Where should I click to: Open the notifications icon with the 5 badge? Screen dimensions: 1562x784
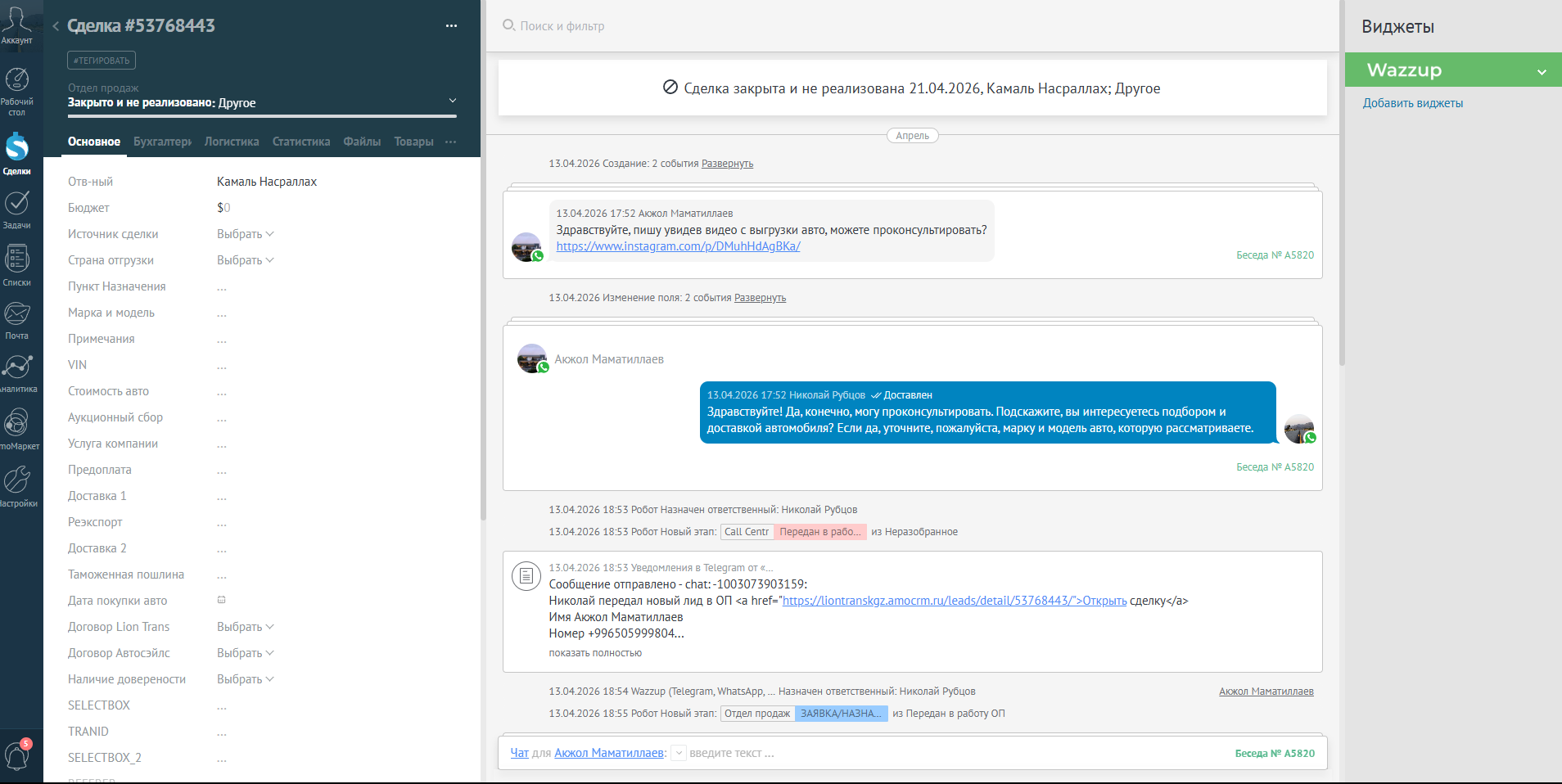(17, 754)
